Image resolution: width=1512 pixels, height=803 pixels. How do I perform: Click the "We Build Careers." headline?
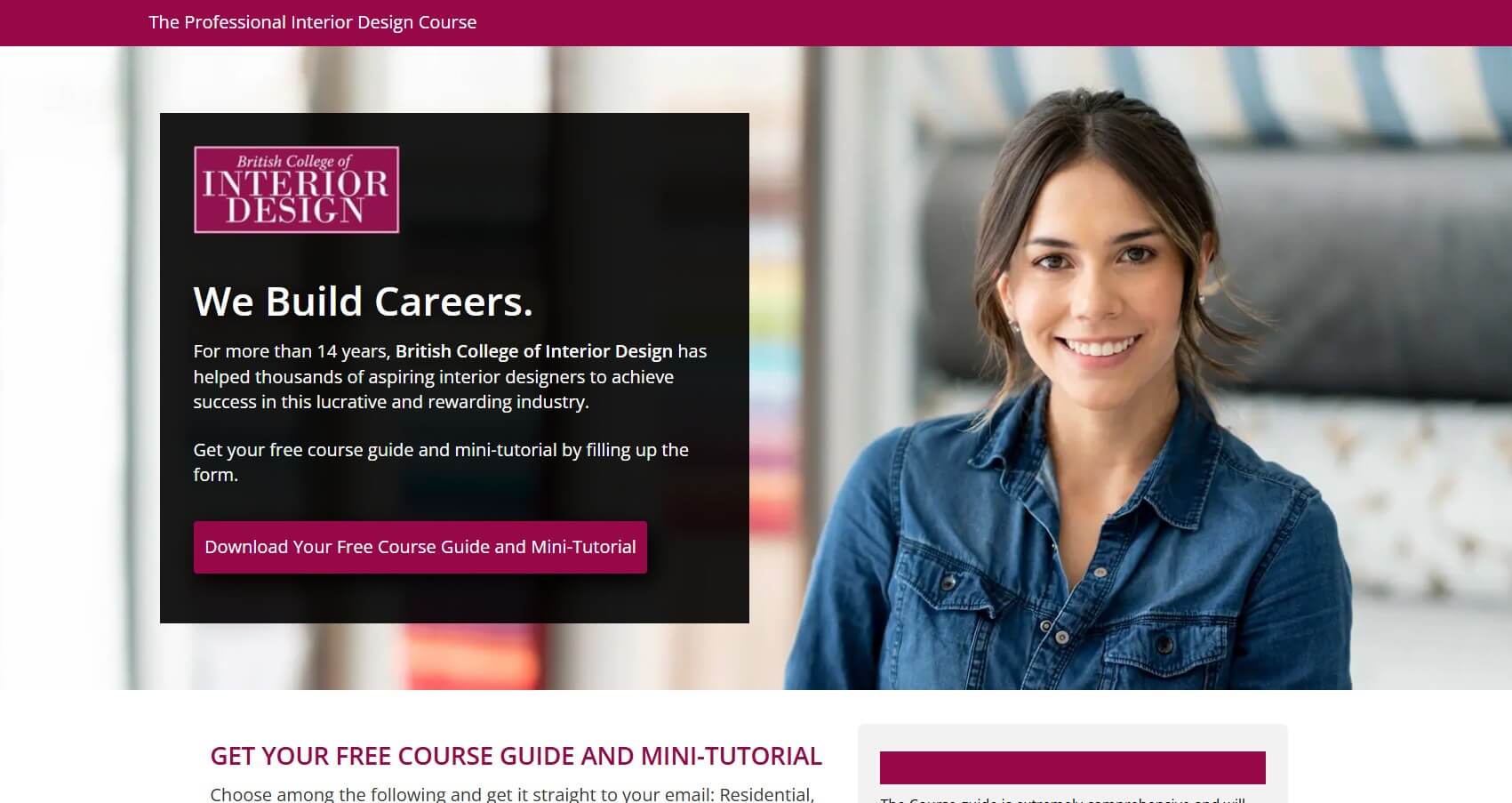click(x=363, y=301)
